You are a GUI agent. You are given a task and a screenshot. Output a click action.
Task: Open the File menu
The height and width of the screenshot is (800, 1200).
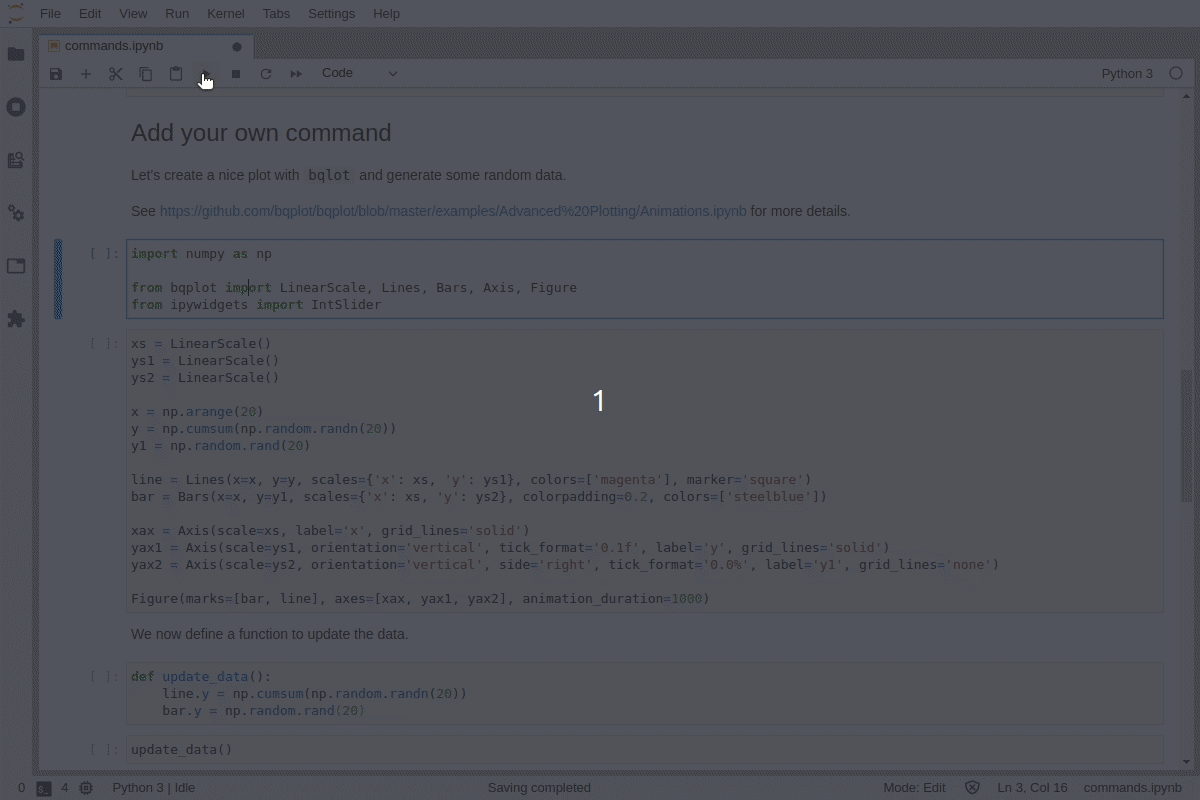[x=50, y=13]
